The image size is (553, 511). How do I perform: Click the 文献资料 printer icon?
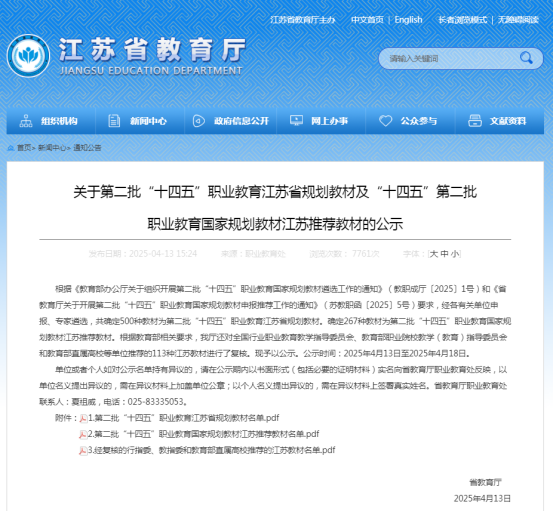(x=475, y=121)
